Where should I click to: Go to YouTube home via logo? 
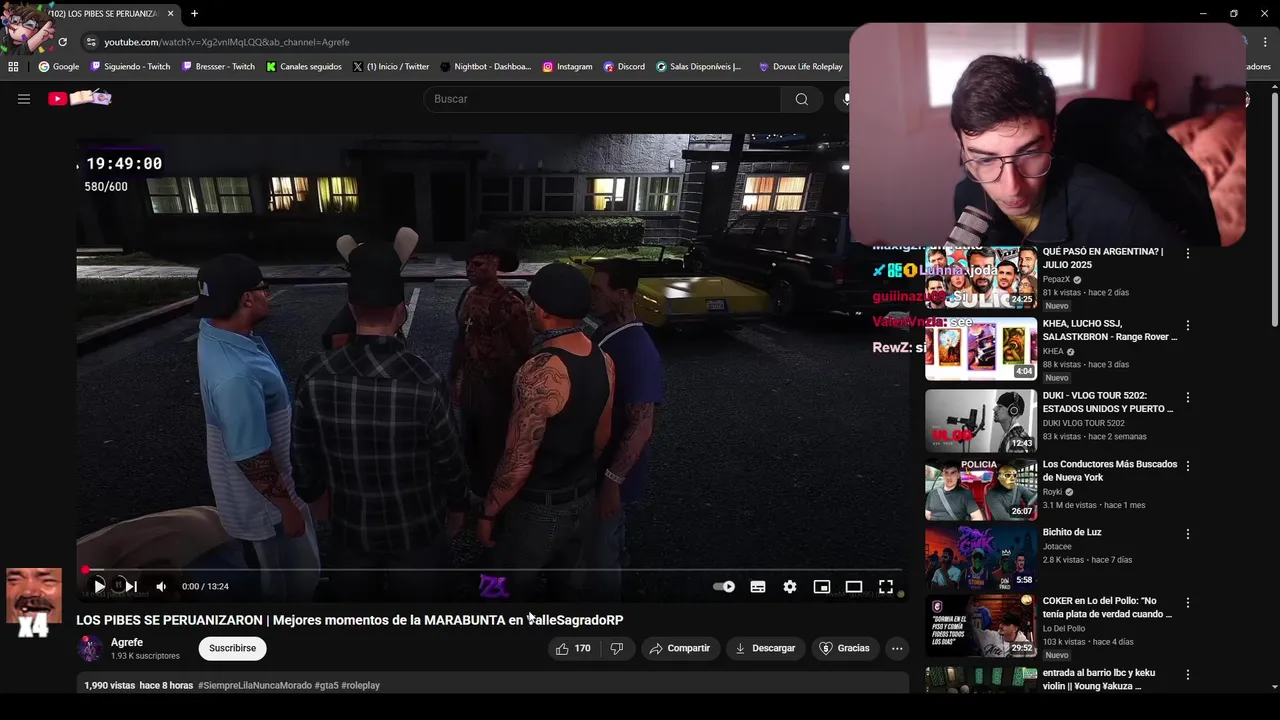coord(80,98)
